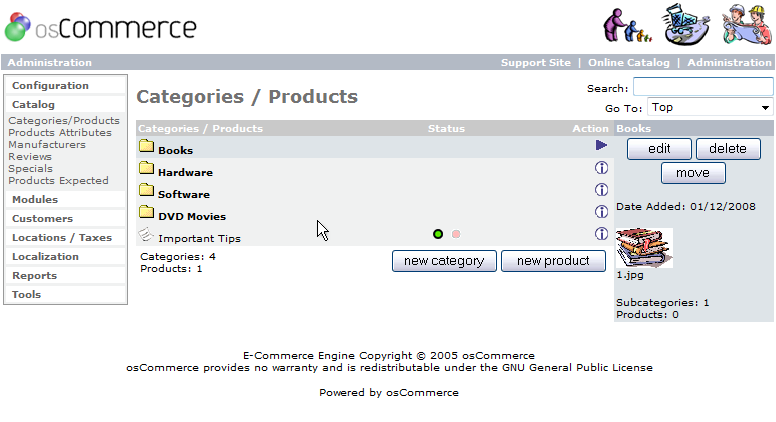Open the Software folder icon
This screenshot has height=422, width=776.
(146, 190)
